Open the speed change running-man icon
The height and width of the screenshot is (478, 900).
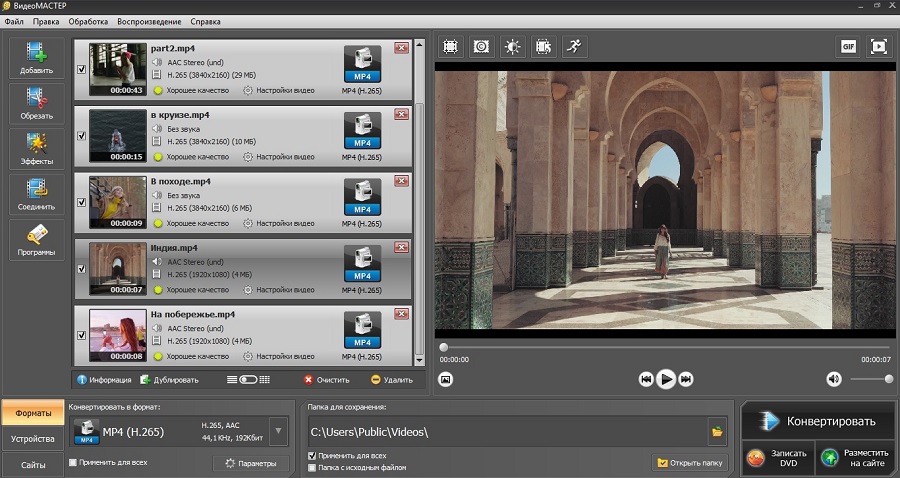[573, 46]
